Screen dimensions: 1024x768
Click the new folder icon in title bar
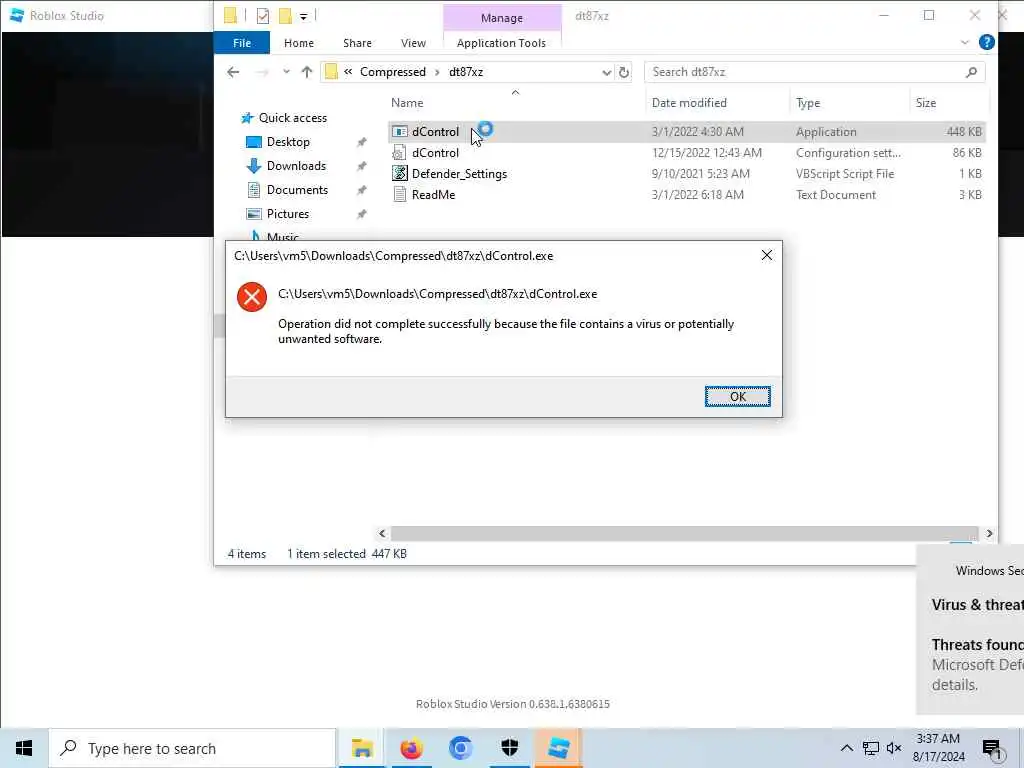coord(285,16)
